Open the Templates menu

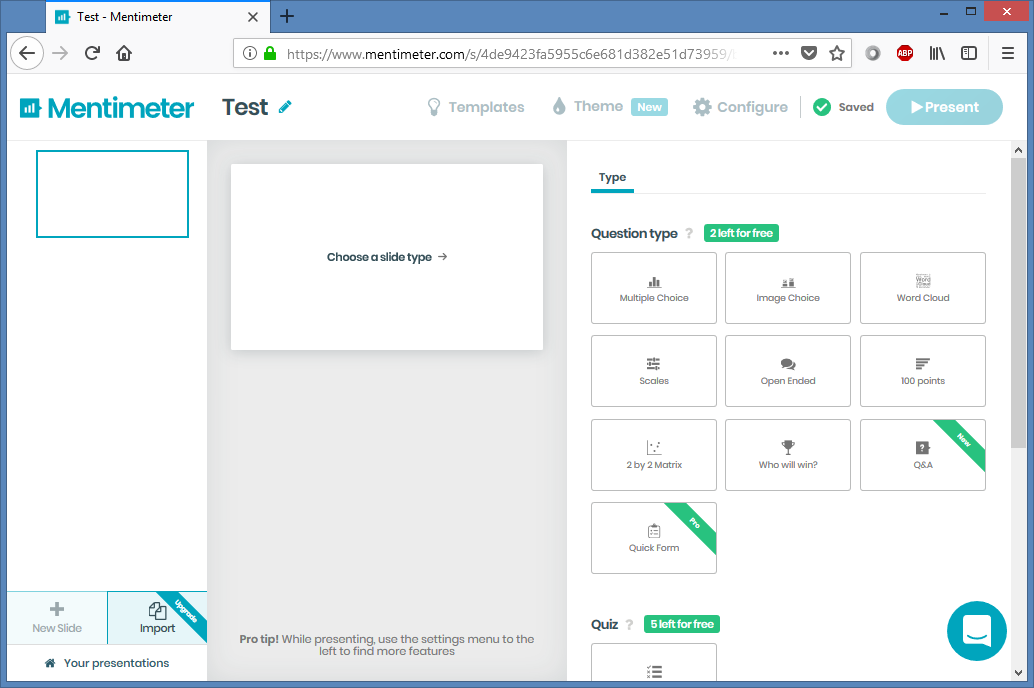coord(476,107)
